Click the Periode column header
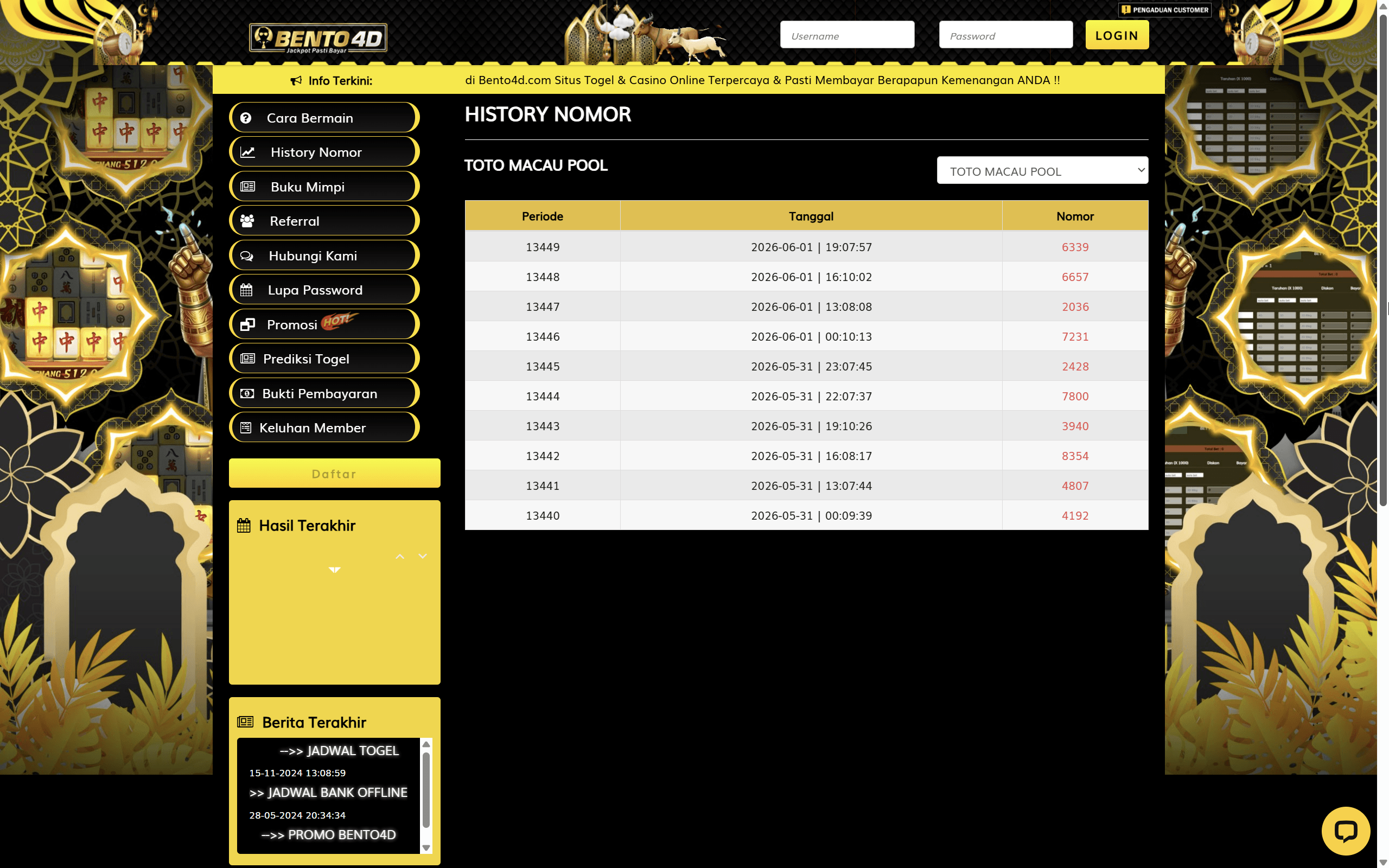 (x=543, y=216)
